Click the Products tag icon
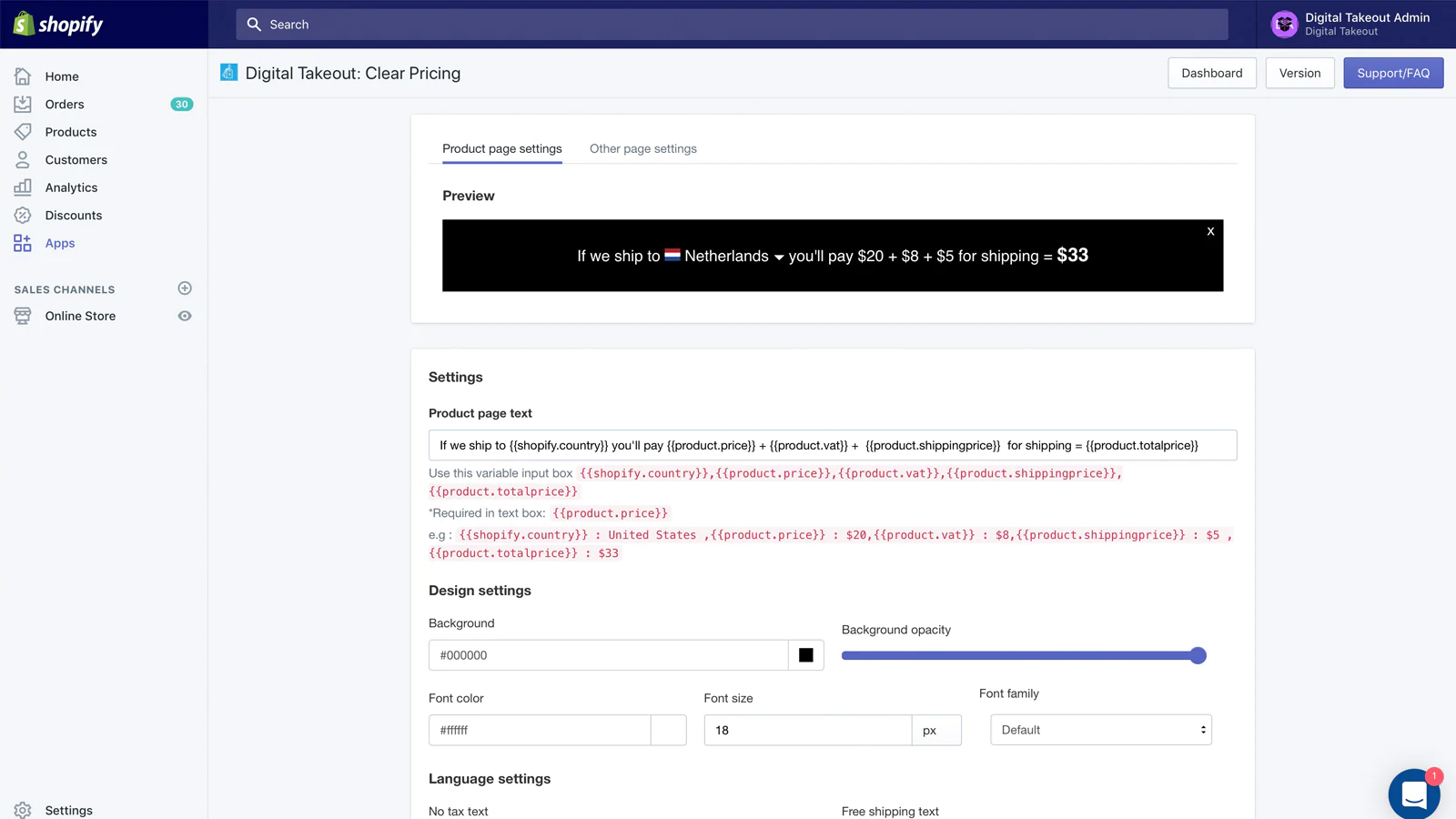1456x819 pixels. tap(23, 132)
